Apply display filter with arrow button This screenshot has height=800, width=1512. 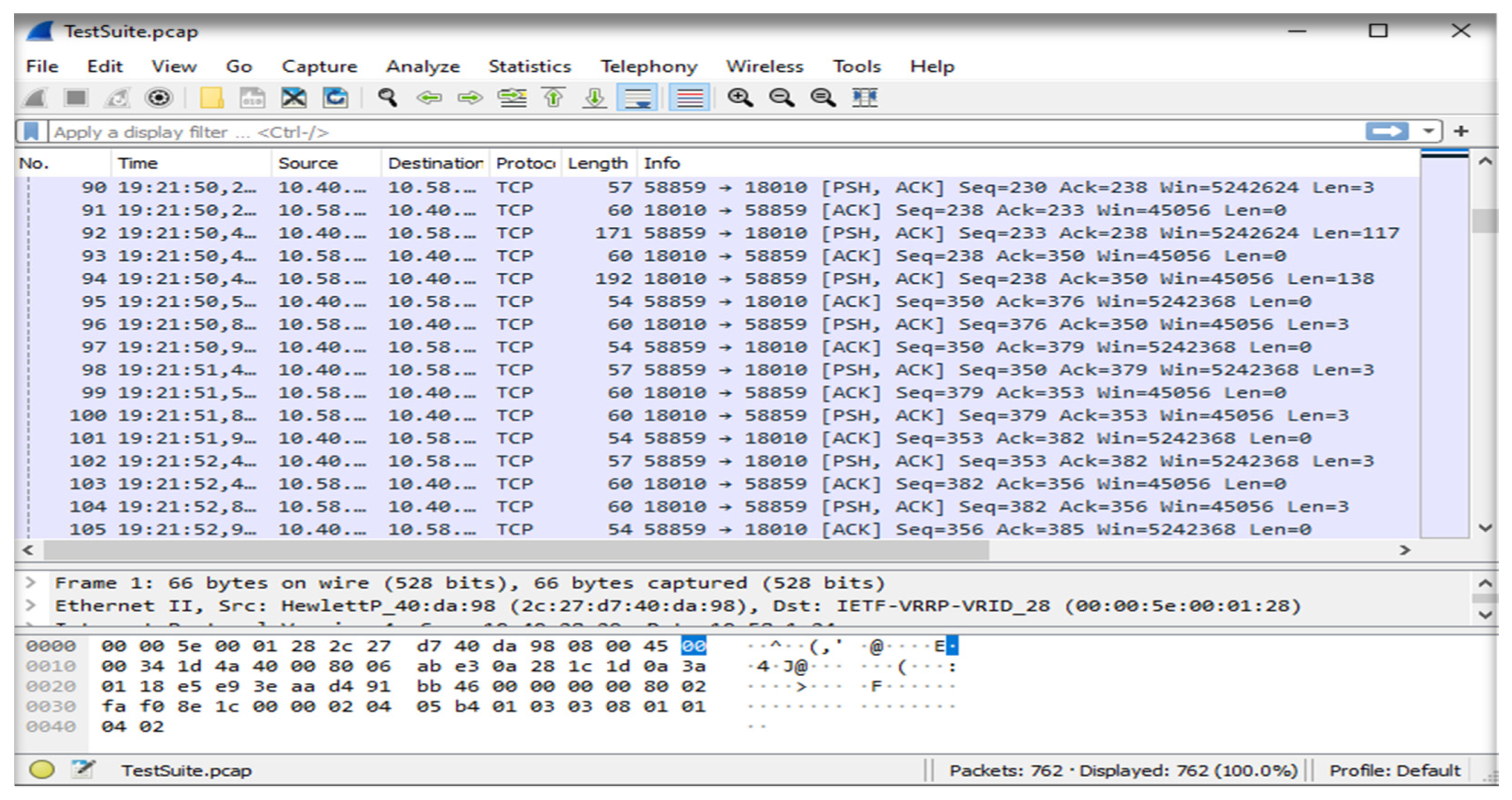pyautogui.click(x=1386, y=131)
